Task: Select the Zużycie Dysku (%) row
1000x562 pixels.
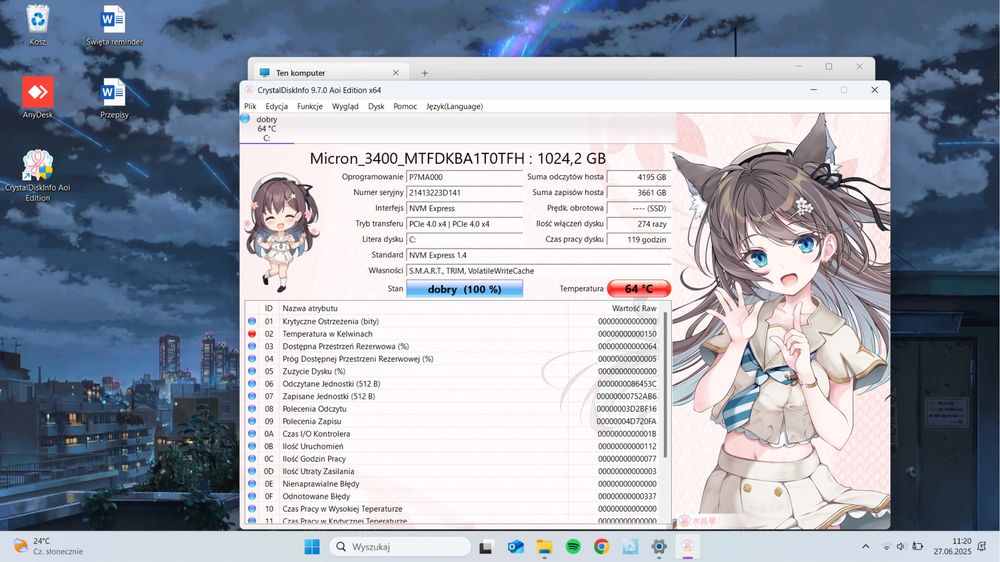Action: [x=454, y=371]
